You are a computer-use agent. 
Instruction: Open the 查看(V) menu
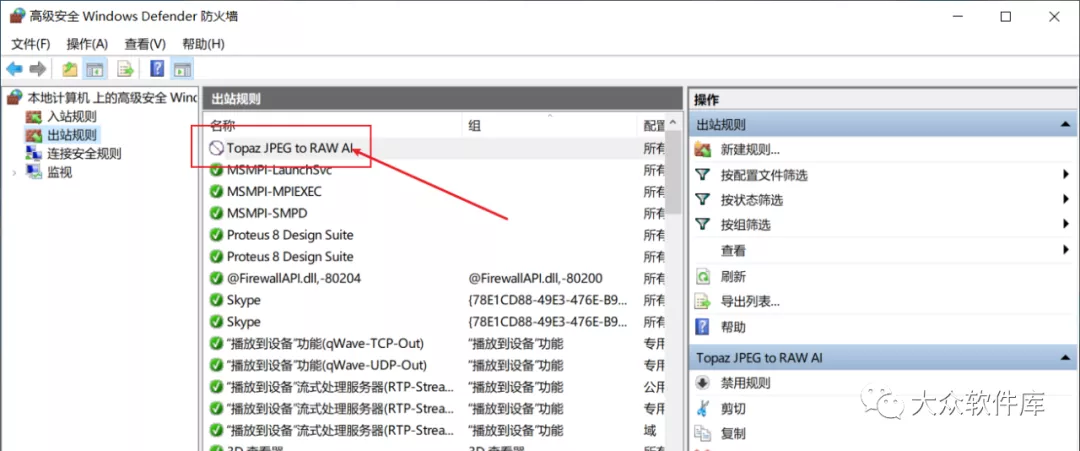145,44
